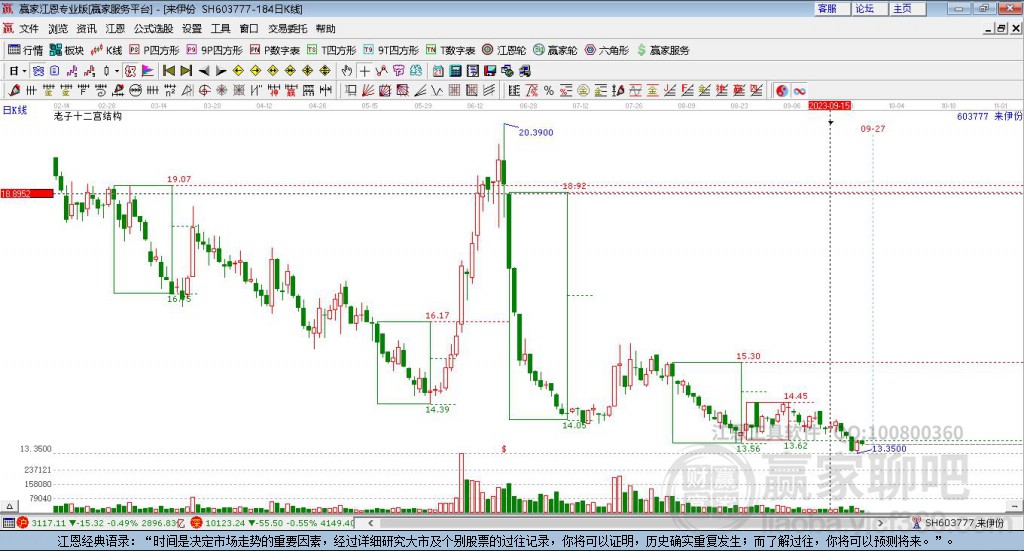The height and width of the screenshot is (551, 1024).
Task: Switch to the K线 chart view
Action: pos(106,50)
